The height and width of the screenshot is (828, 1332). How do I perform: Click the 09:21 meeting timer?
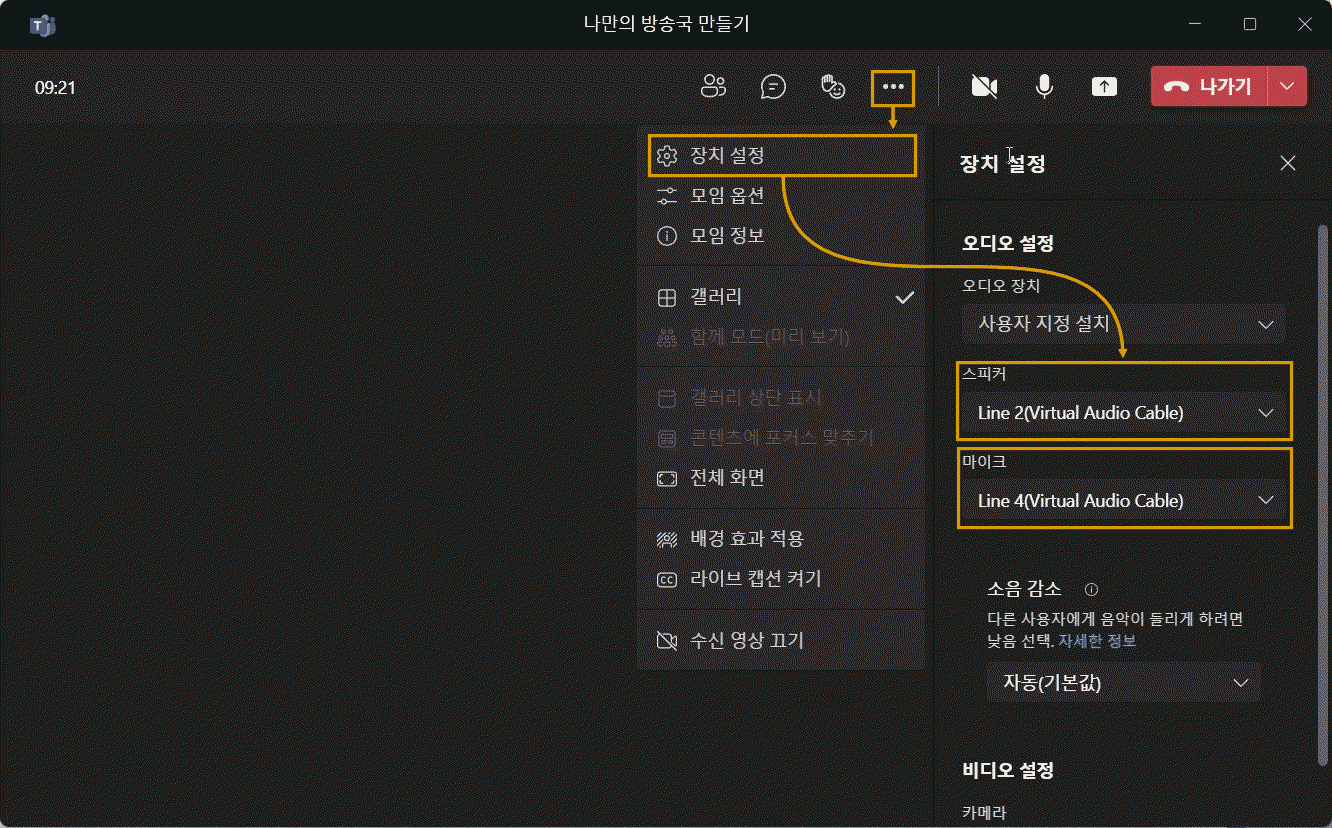tap(55, 87)
